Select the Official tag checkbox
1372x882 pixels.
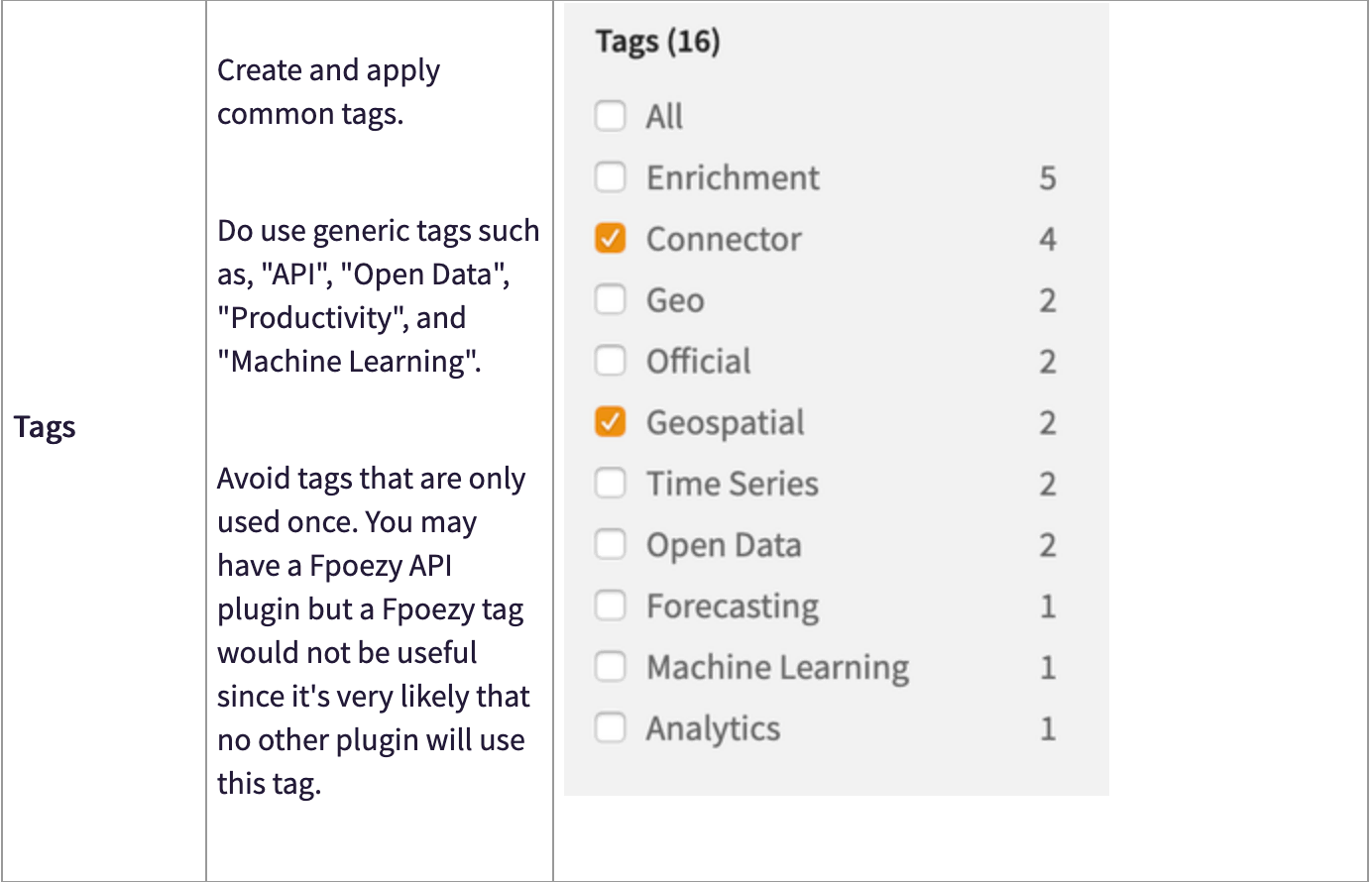coord(611,361)
